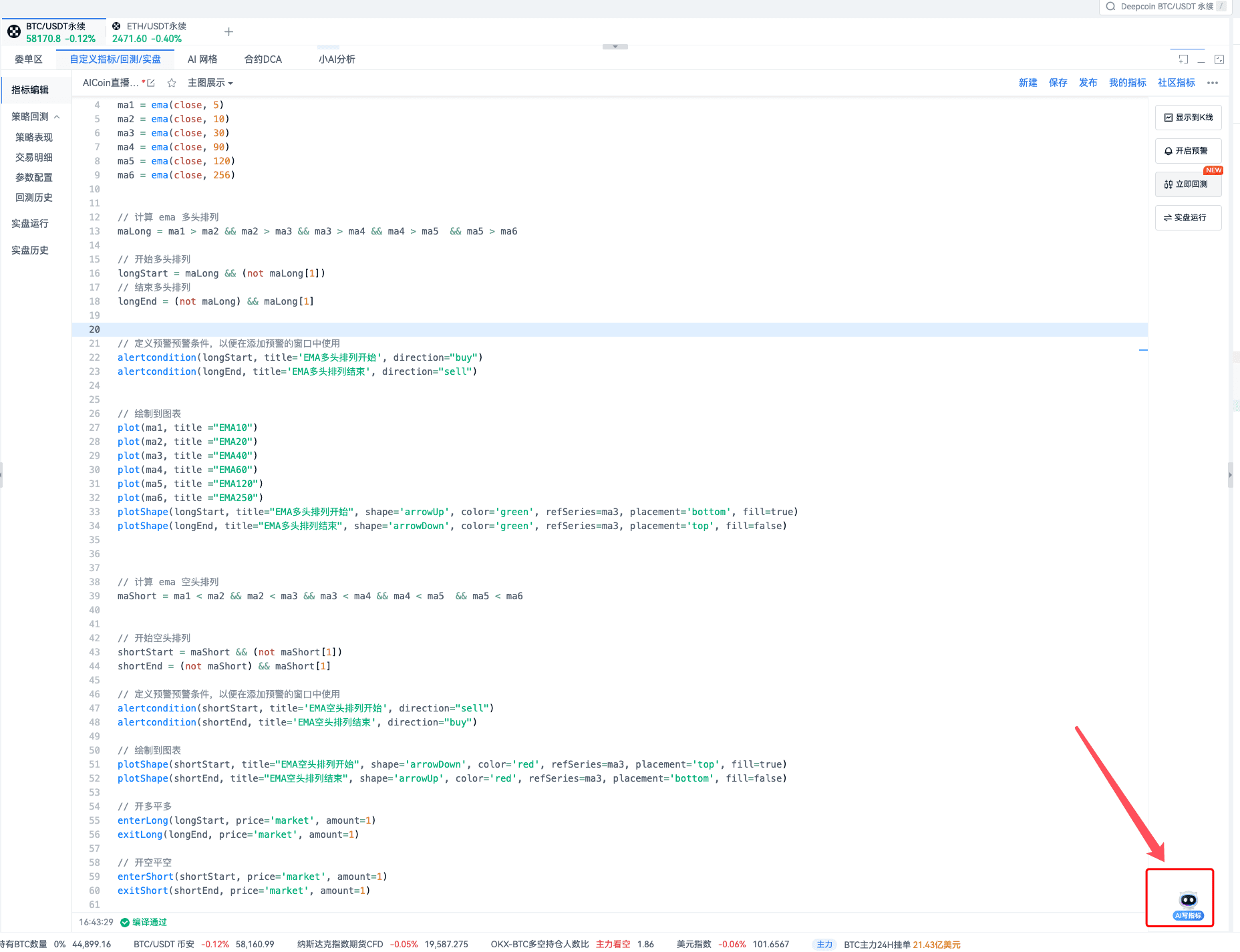Image resolution: width=1240 pixels, height=952 pixels.
Task: Click code line 'longStart = maLong'
Action: pyautogui.click(x=221, y=273)
